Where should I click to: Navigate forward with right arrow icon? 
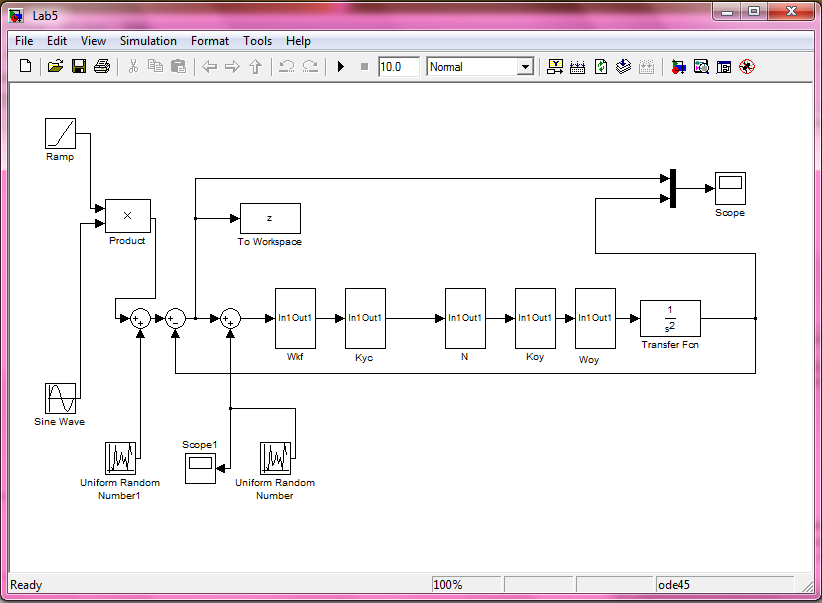click(232, 67)
